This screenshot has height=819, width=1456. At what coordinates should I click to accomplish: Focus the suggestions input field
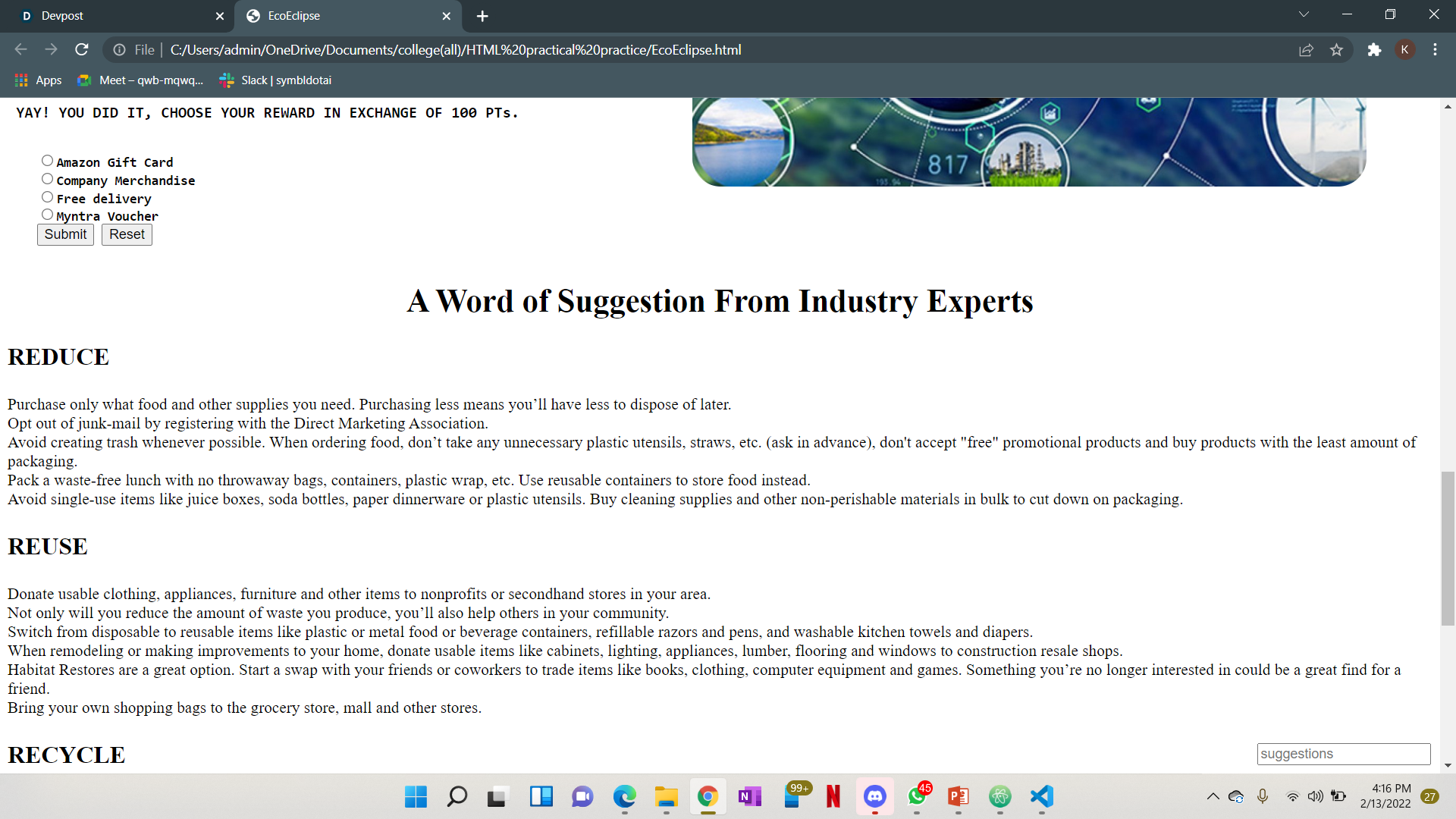pos(1343,754)
